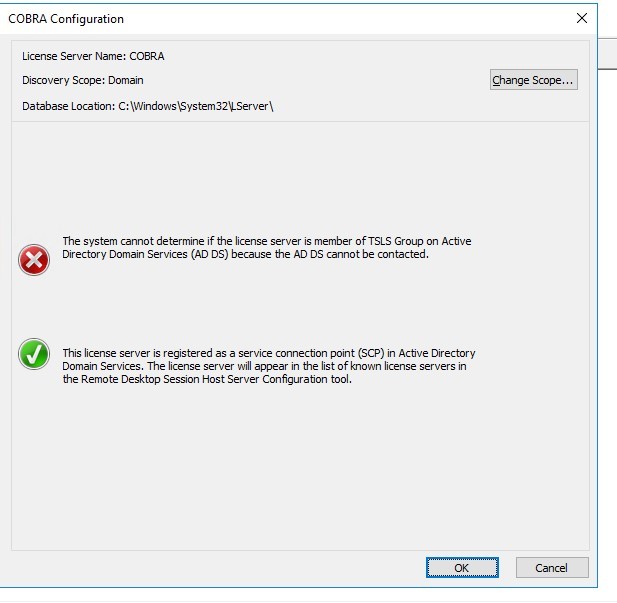Click the service connection point (SCP) phrase
Screen dimensions: 617x603
click(x=311, y=353)
